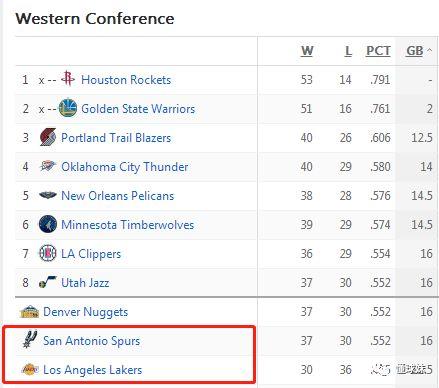Click the Minnesota Timberwolves logo

(48, 224)
